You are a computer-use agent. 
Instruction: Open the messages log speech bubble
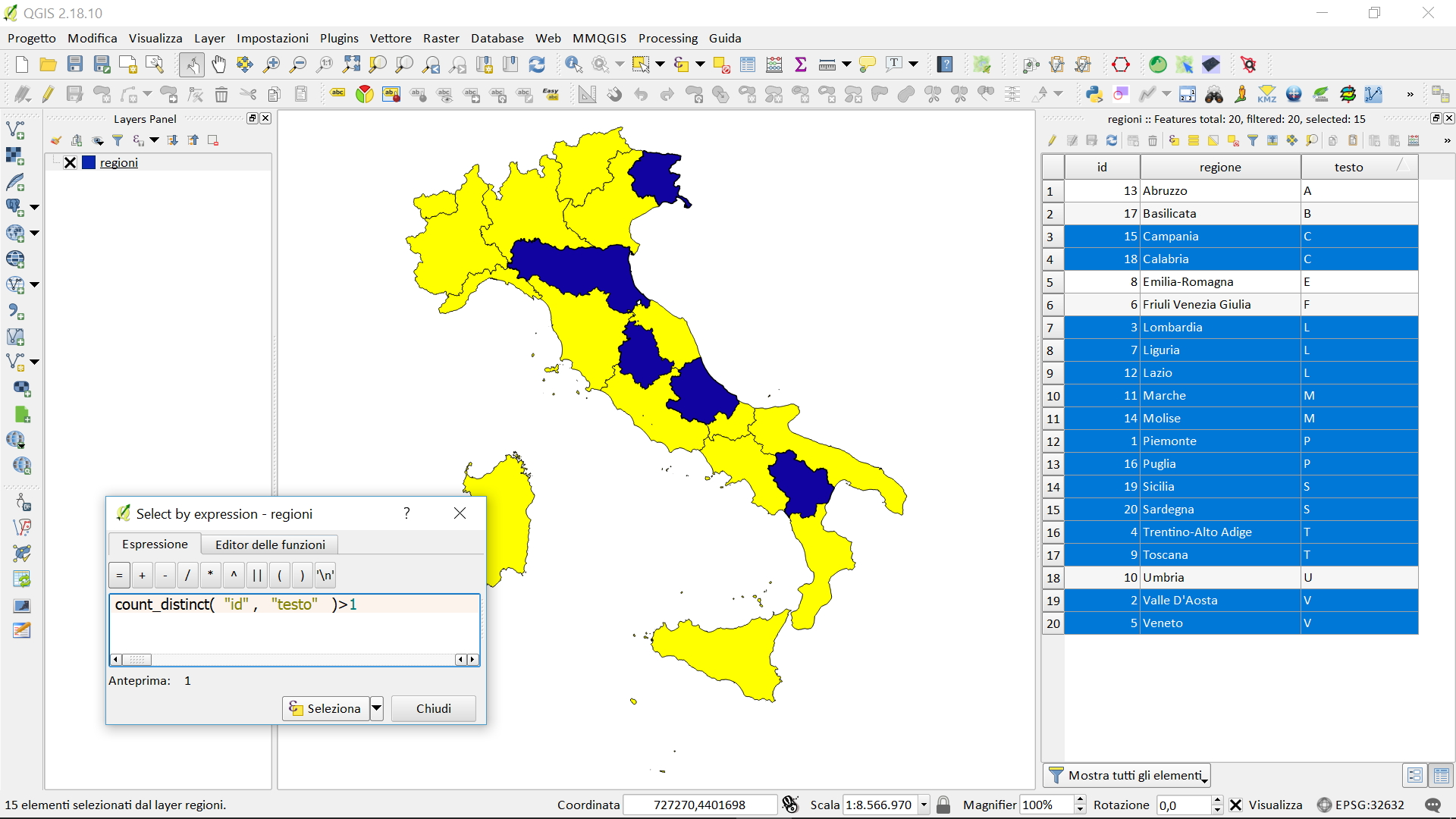point(1432,805)
